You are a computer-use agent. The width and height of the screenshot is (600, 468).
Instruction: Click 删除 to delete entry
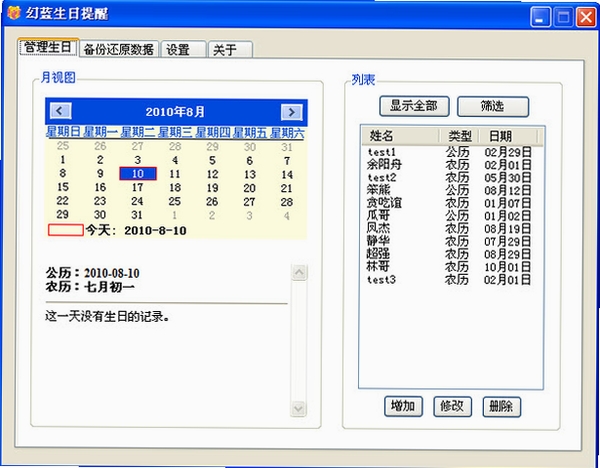tap(501, 406)
